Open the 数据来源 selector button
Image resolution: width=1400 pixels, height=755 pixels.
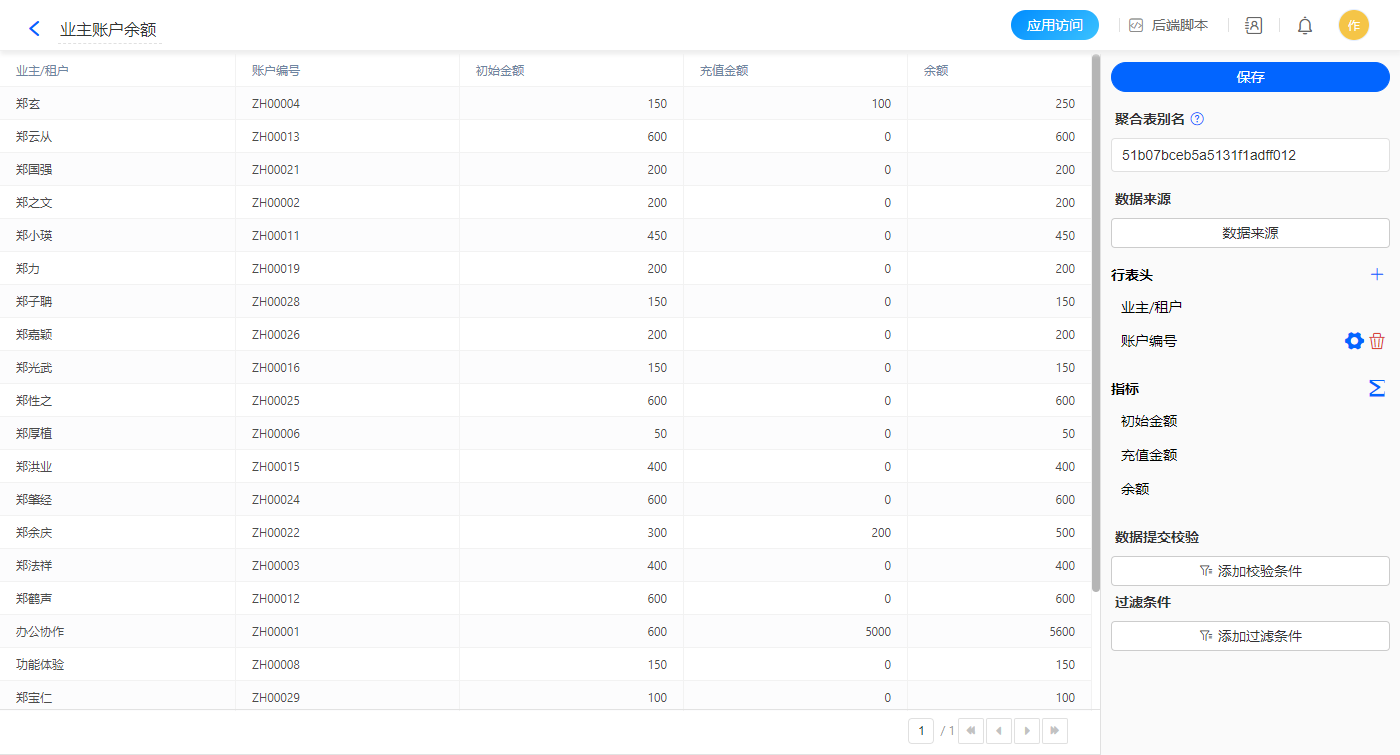[x=1250, y=233]
